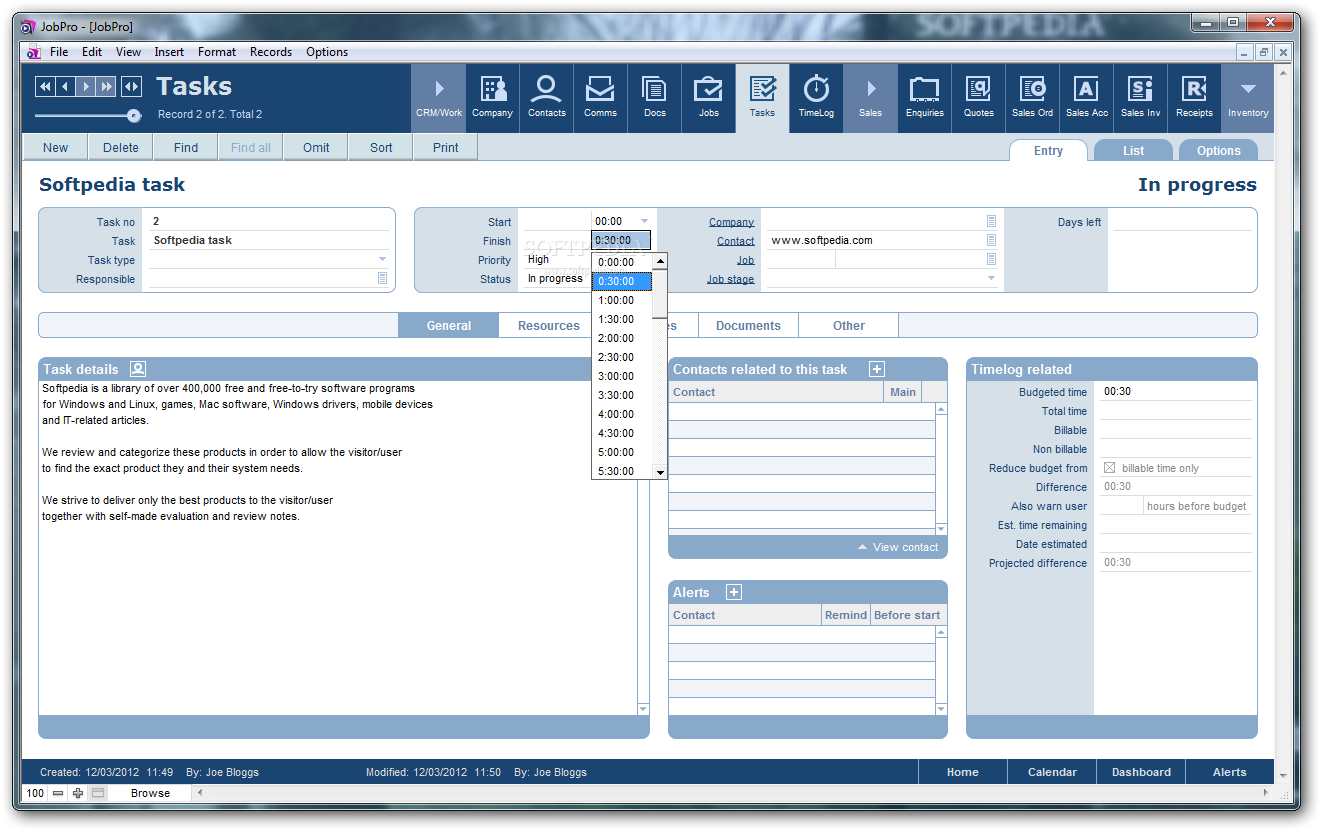
Task: Open the Records menu
Action: coord(271,52)
